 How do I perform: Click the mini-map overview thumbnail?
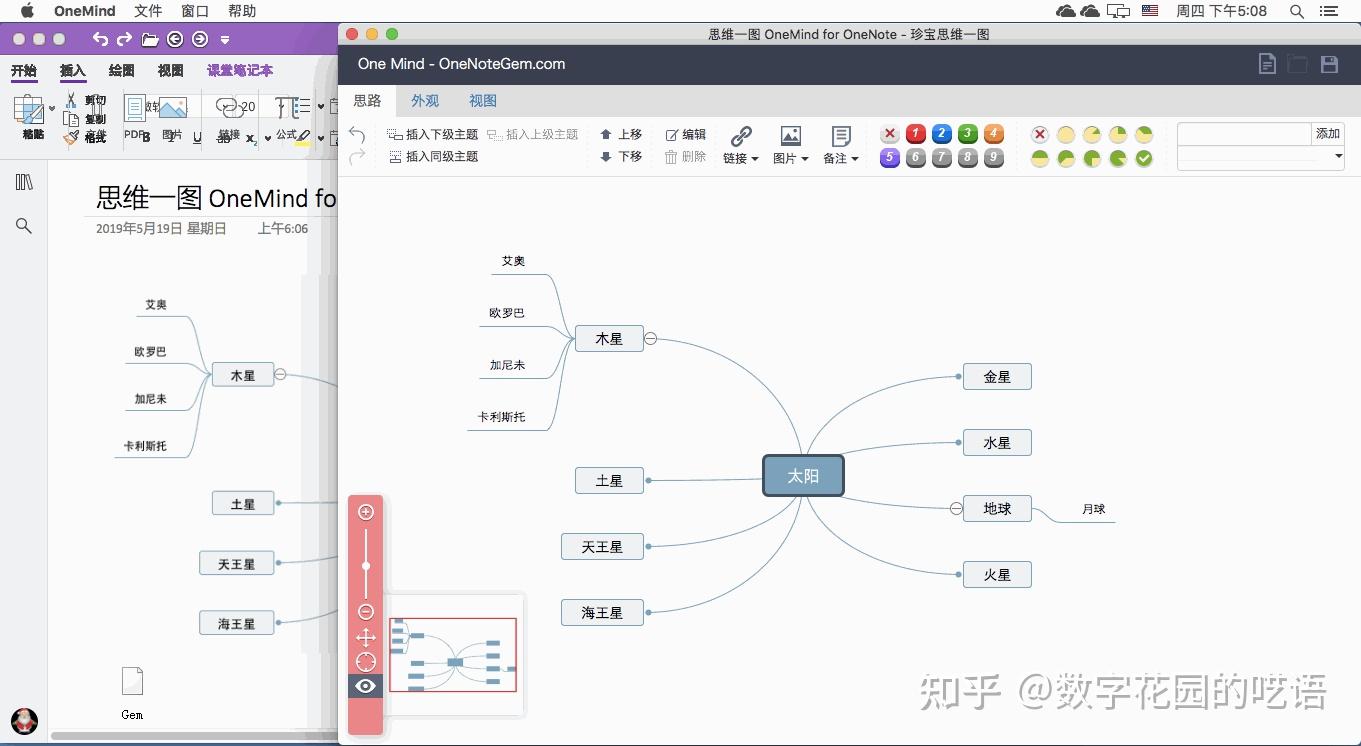452,655
